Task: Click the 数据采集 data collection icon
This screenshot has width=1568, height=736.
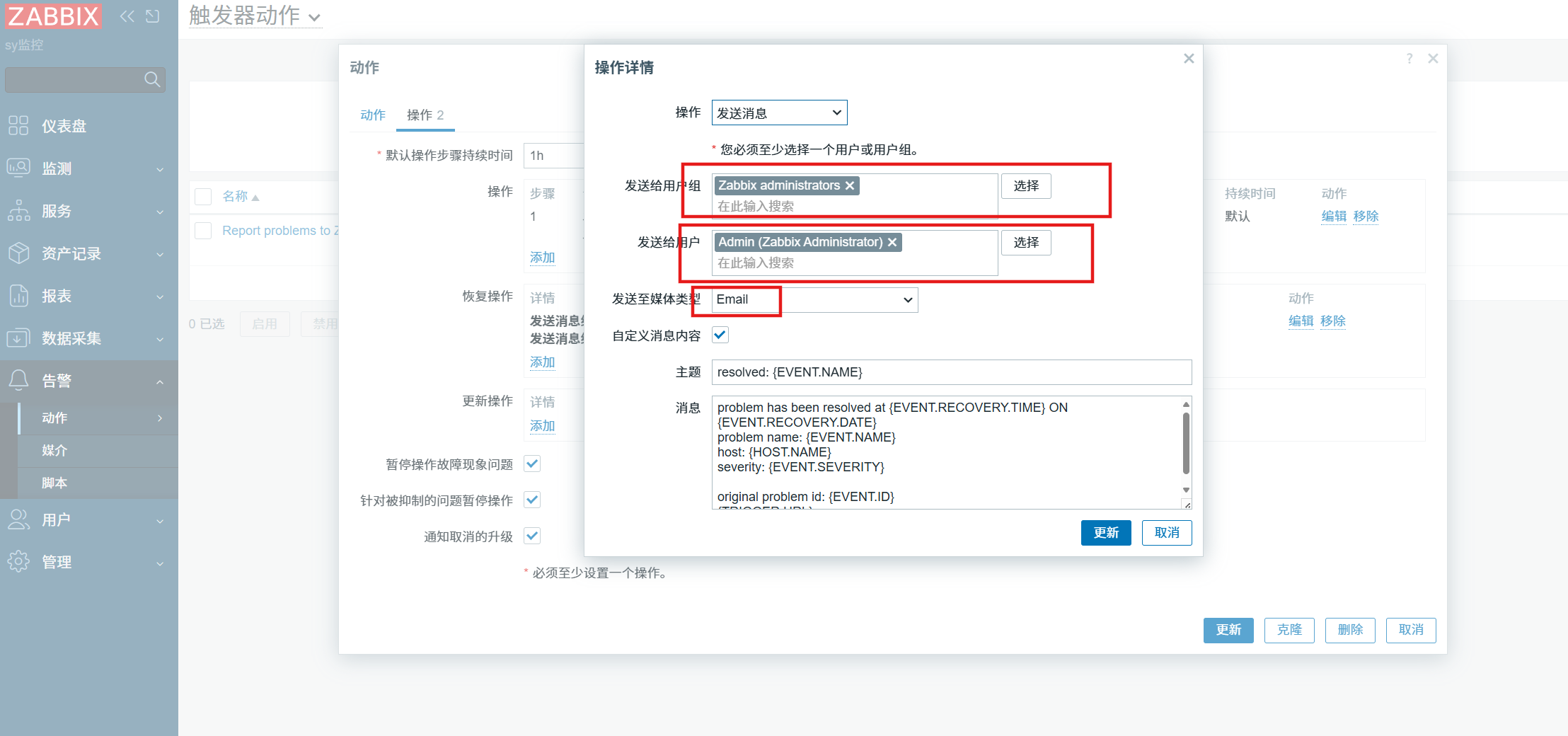Action: click(x=18, y=338)
